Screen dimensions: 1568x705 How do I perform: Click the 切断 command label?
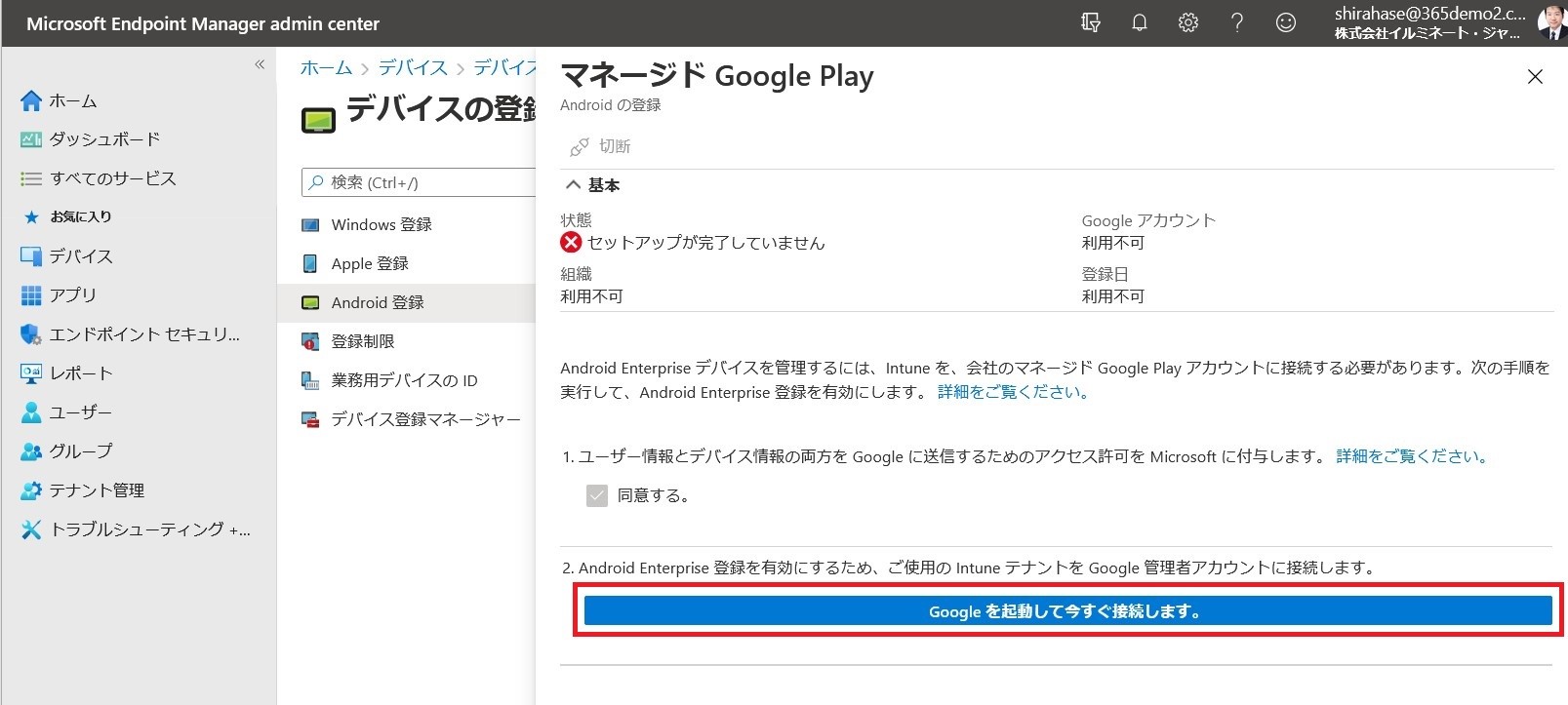click(x=615, y=147)
